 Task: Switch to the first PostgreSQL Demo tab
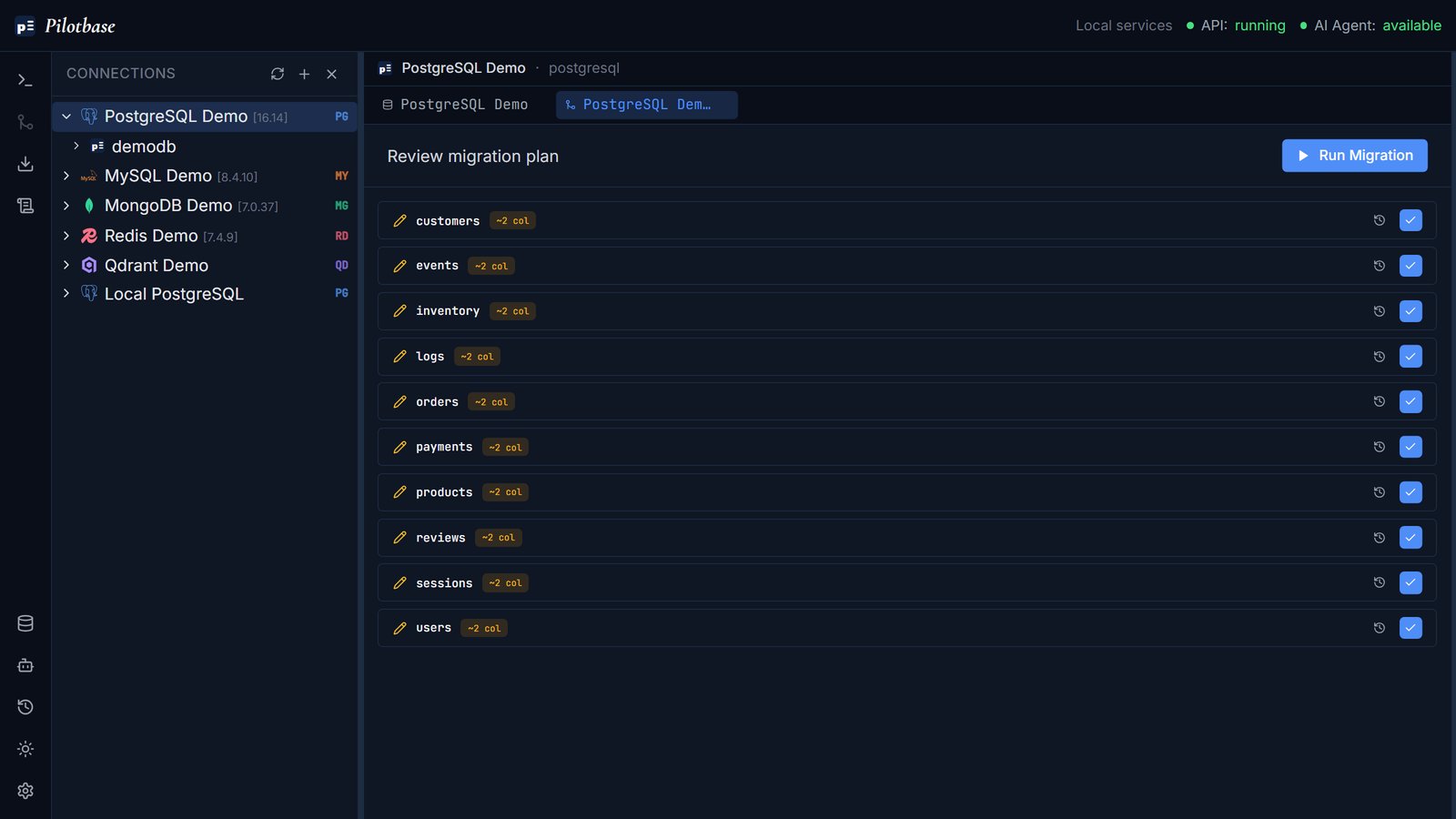455,105
